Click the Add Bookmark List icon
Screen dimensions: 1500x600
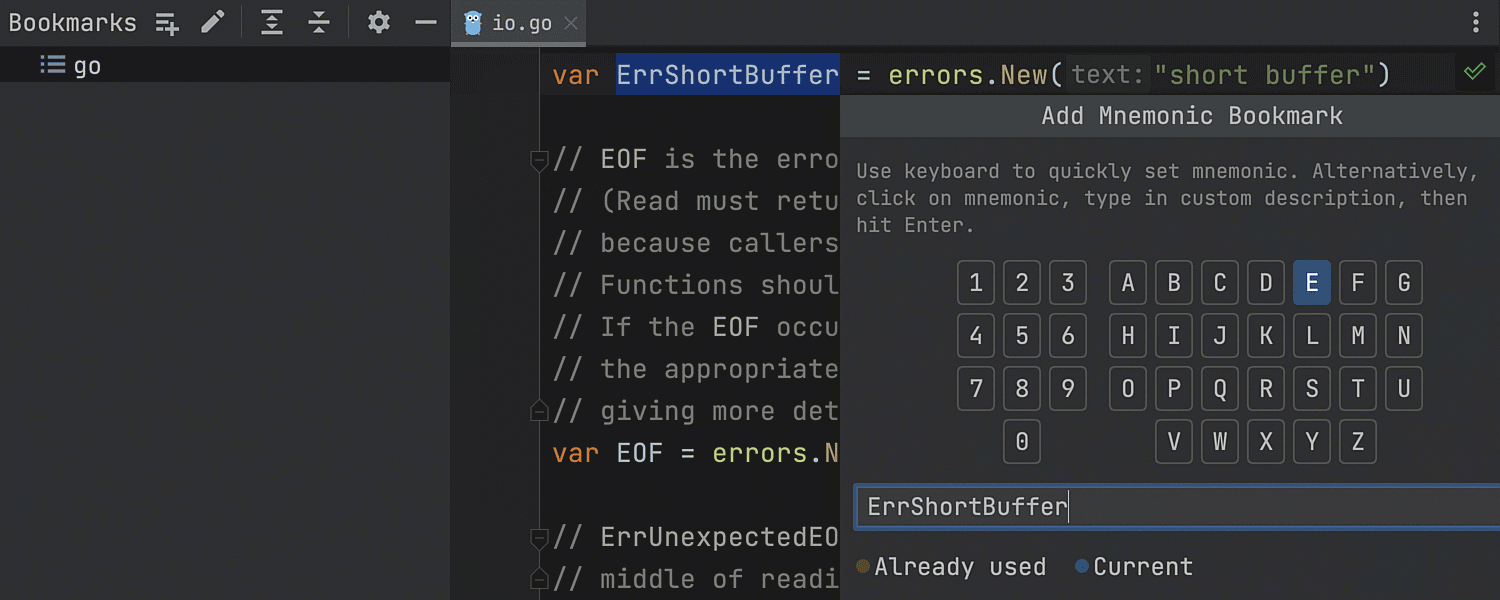(167, 23)
